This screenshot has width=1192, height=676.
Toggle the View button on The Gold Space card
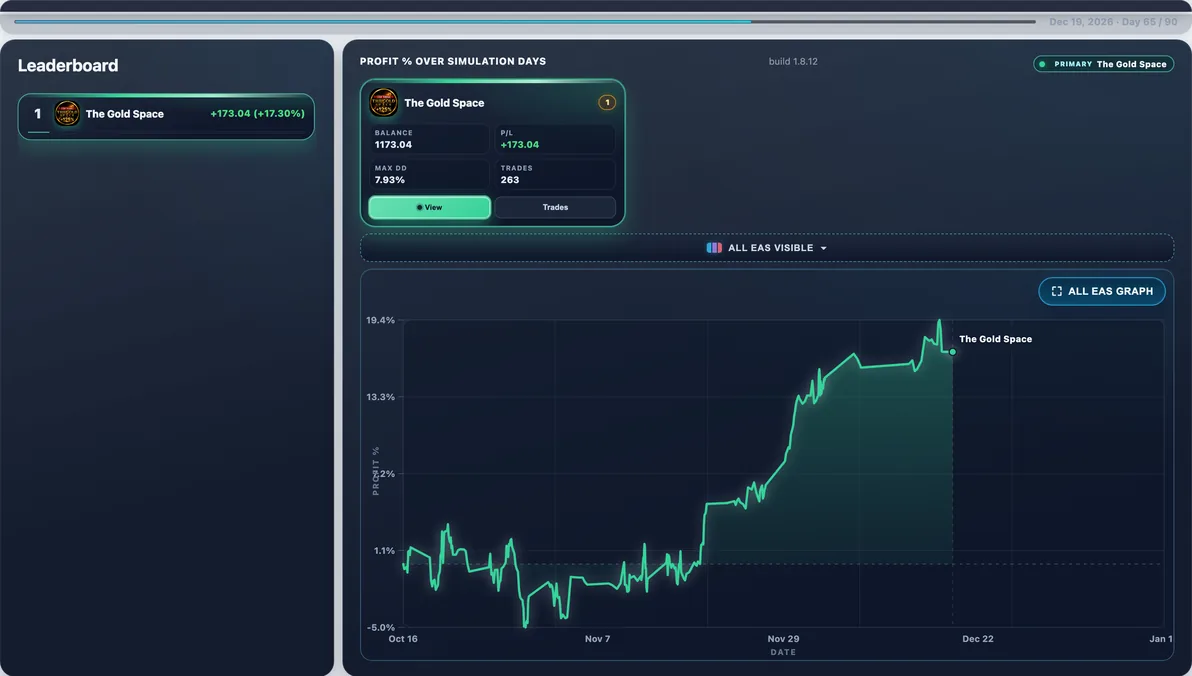tap(430, 208)
